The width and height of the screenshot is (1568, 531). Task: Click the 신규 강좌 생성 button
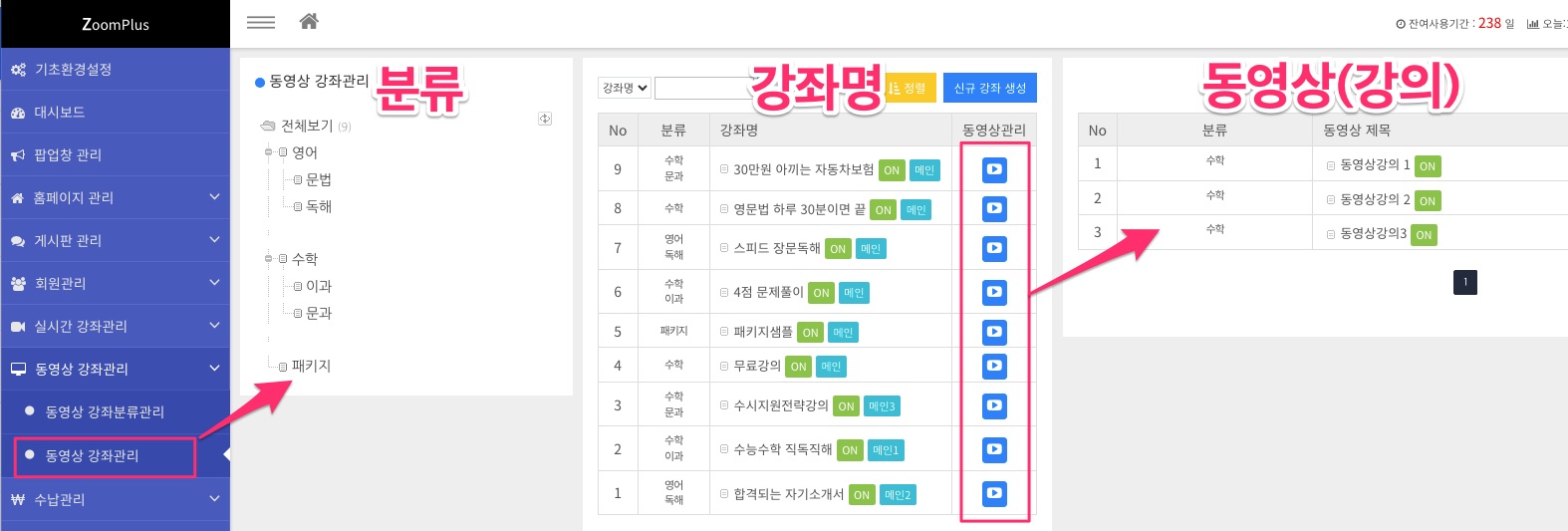989,88
